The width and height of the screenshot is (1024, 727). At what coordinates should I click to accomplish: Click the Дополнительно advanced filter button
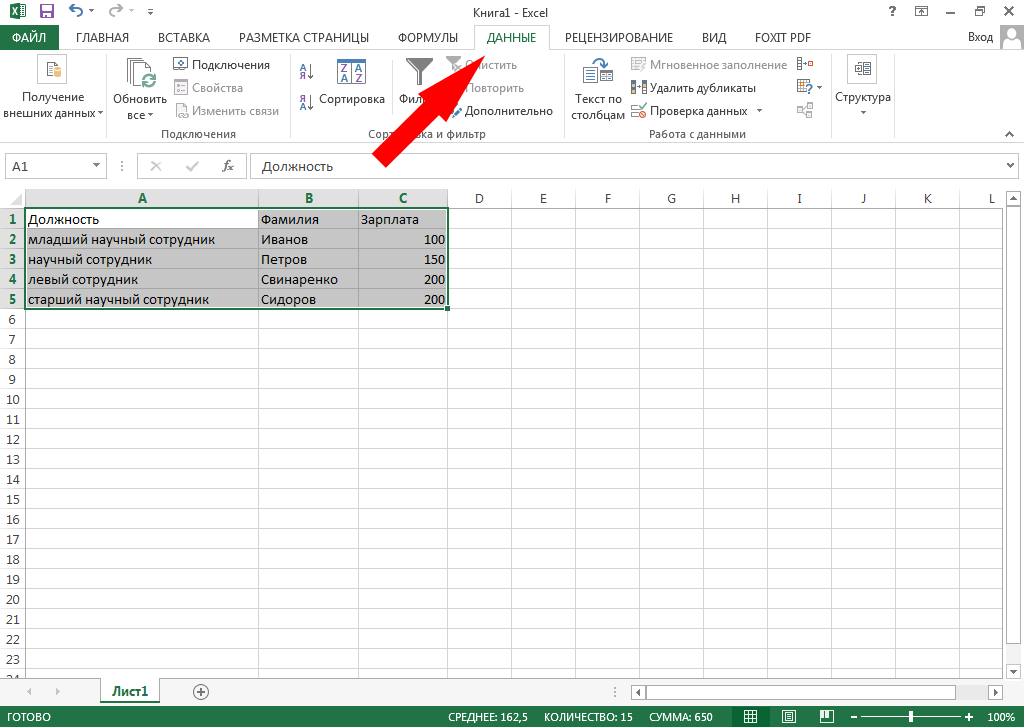tap(499, 111)
